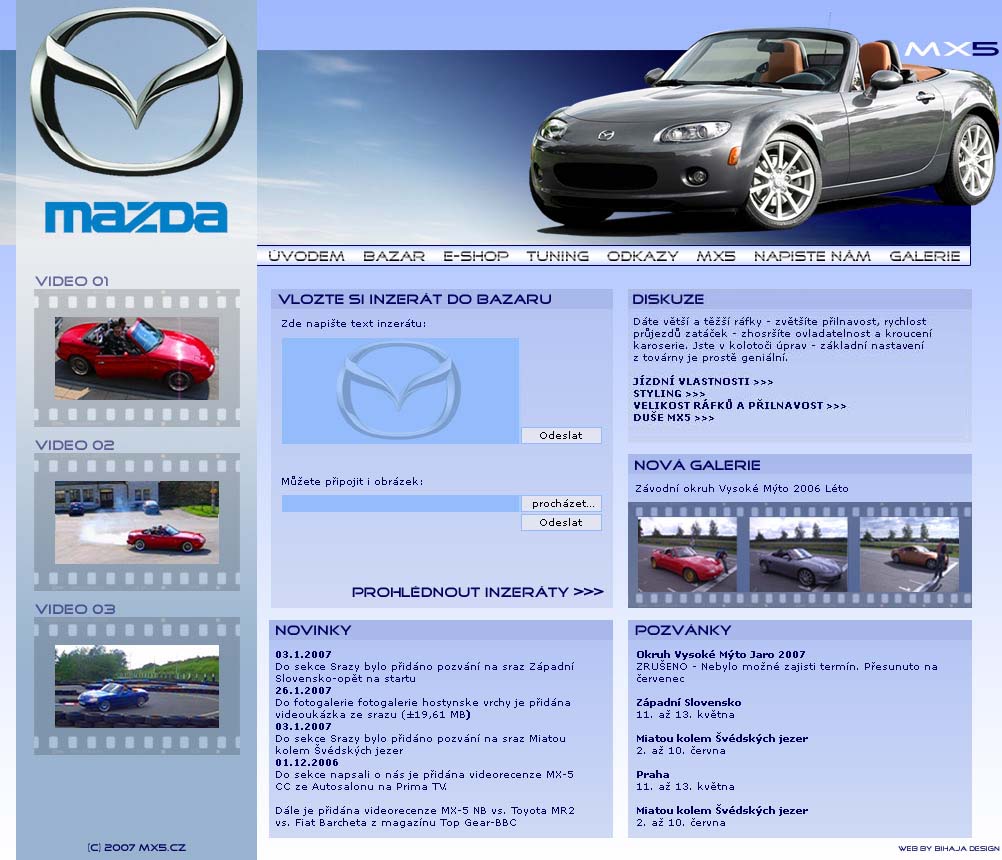Open the PROHLÉDNOUT INZERÁTY link
1002x860 pixels.
pyautogui.click(x=477, y=592)
